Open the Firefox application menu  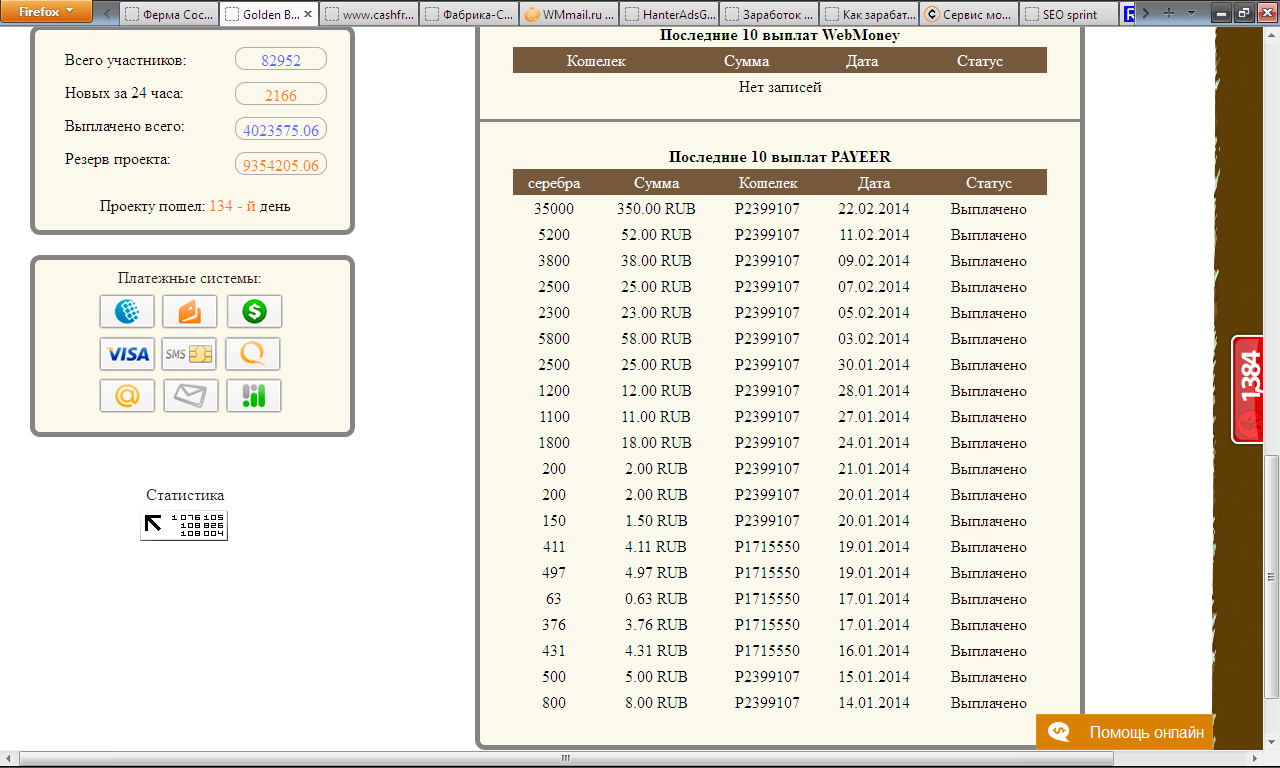point(46,12)
